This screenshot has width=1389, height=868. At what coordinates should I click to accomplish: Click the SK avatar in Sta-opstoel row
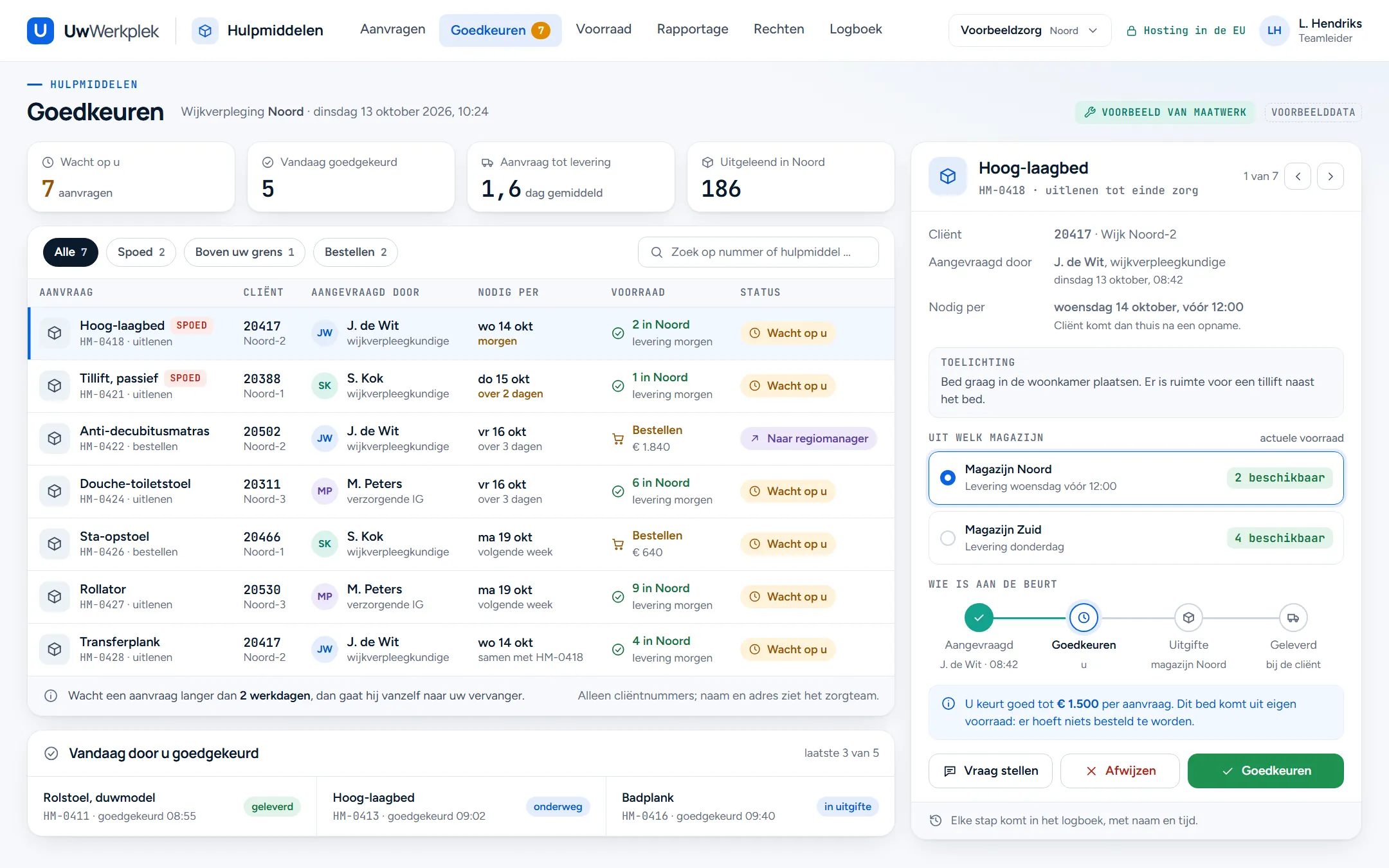pyautogui.click(x=325, y=544)
